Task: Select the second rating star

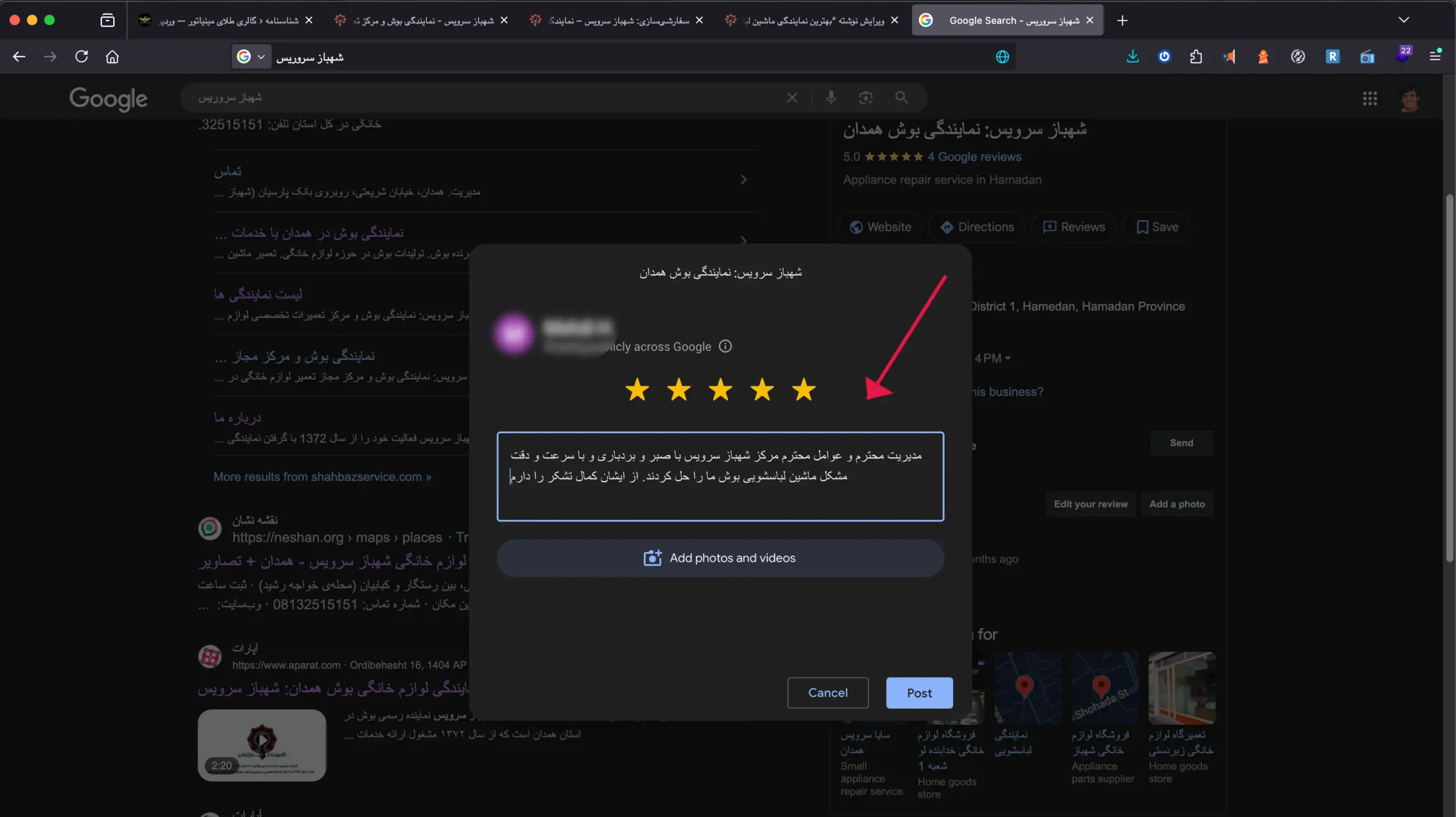Action: pos(679,390)
